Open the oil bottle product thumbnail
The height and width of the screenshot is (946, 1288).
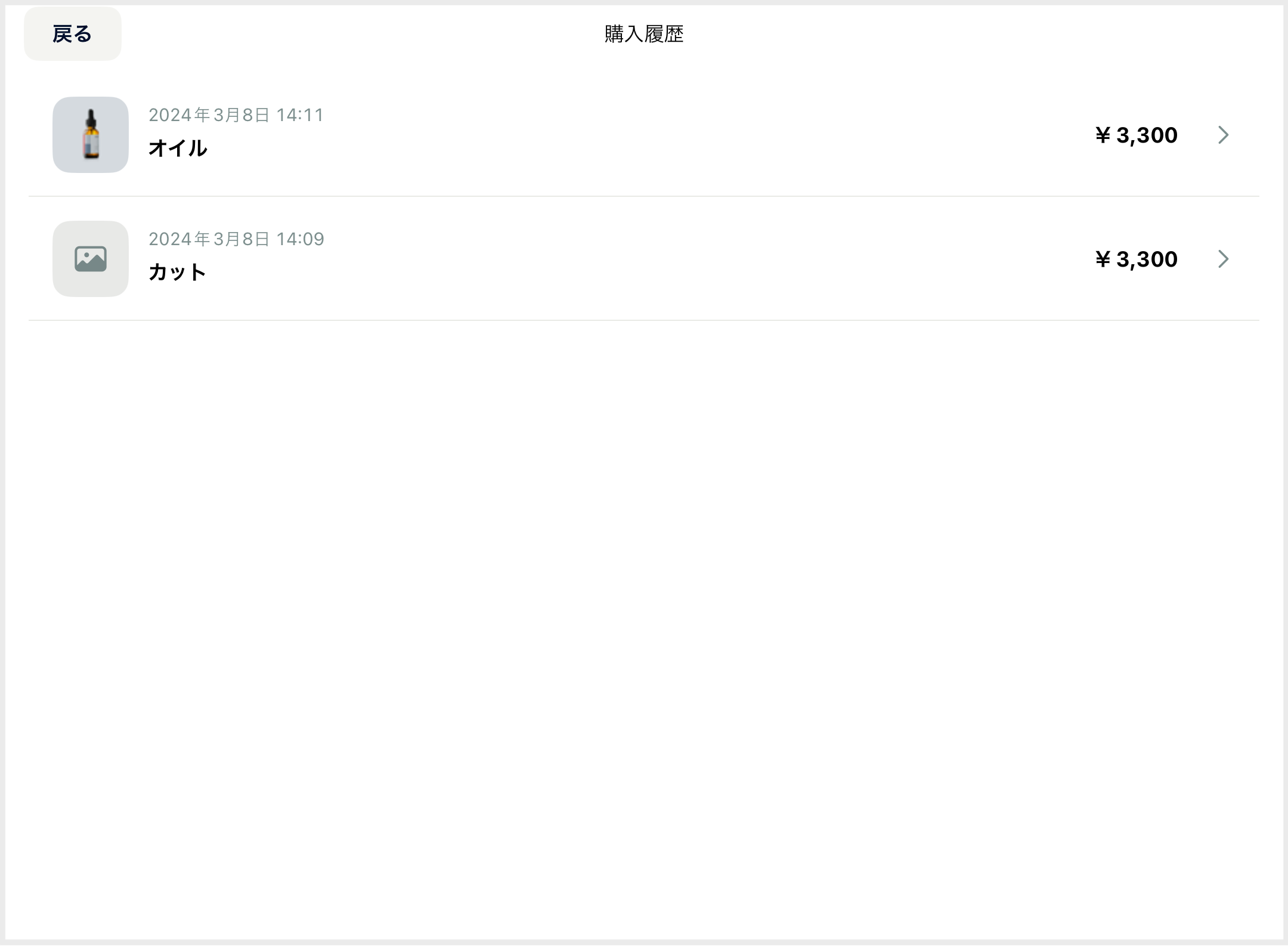tap(91, 135)
